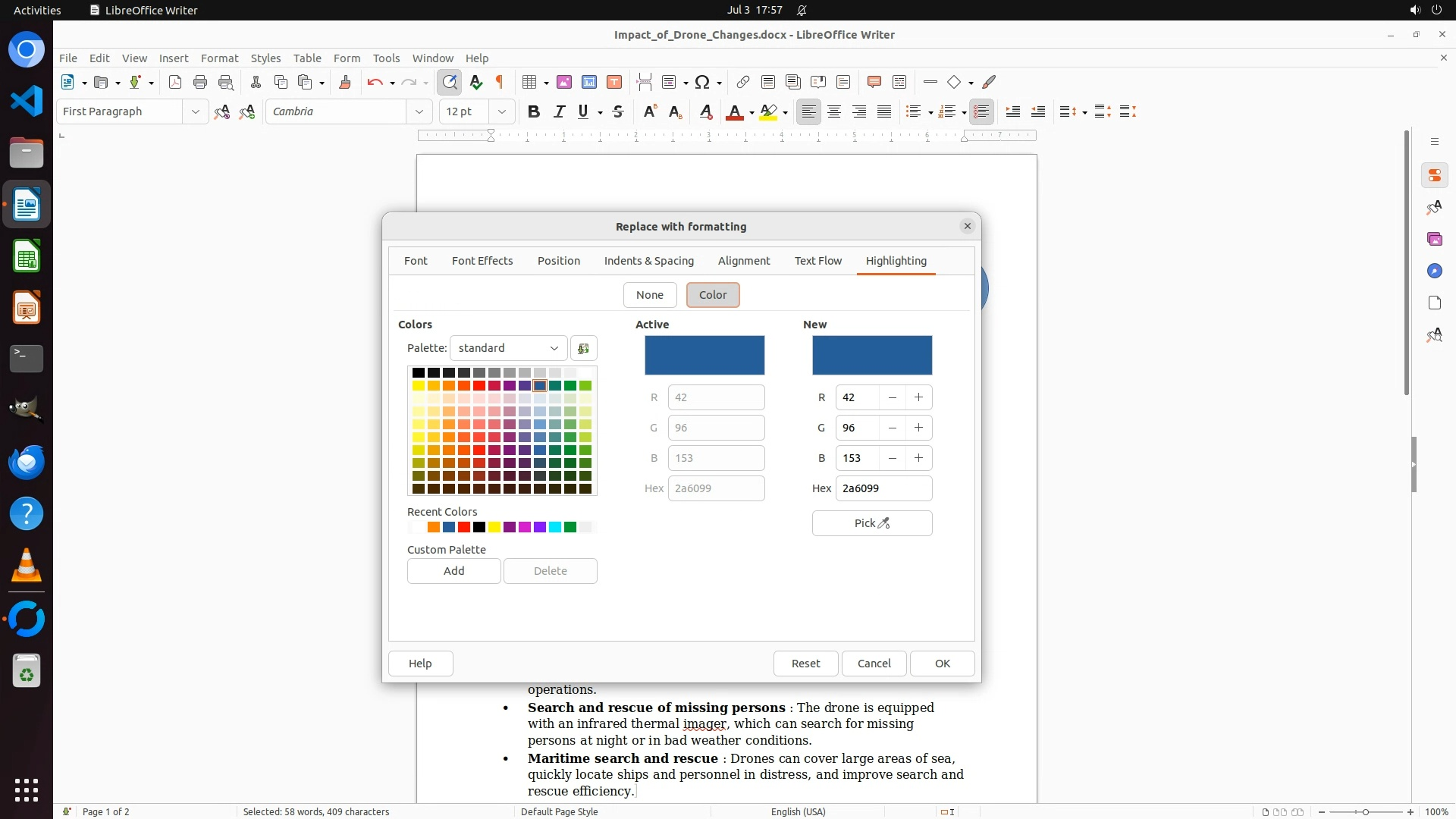Toggle Bold formatting button
The image size is (1456, 819).
click(534, 111)
